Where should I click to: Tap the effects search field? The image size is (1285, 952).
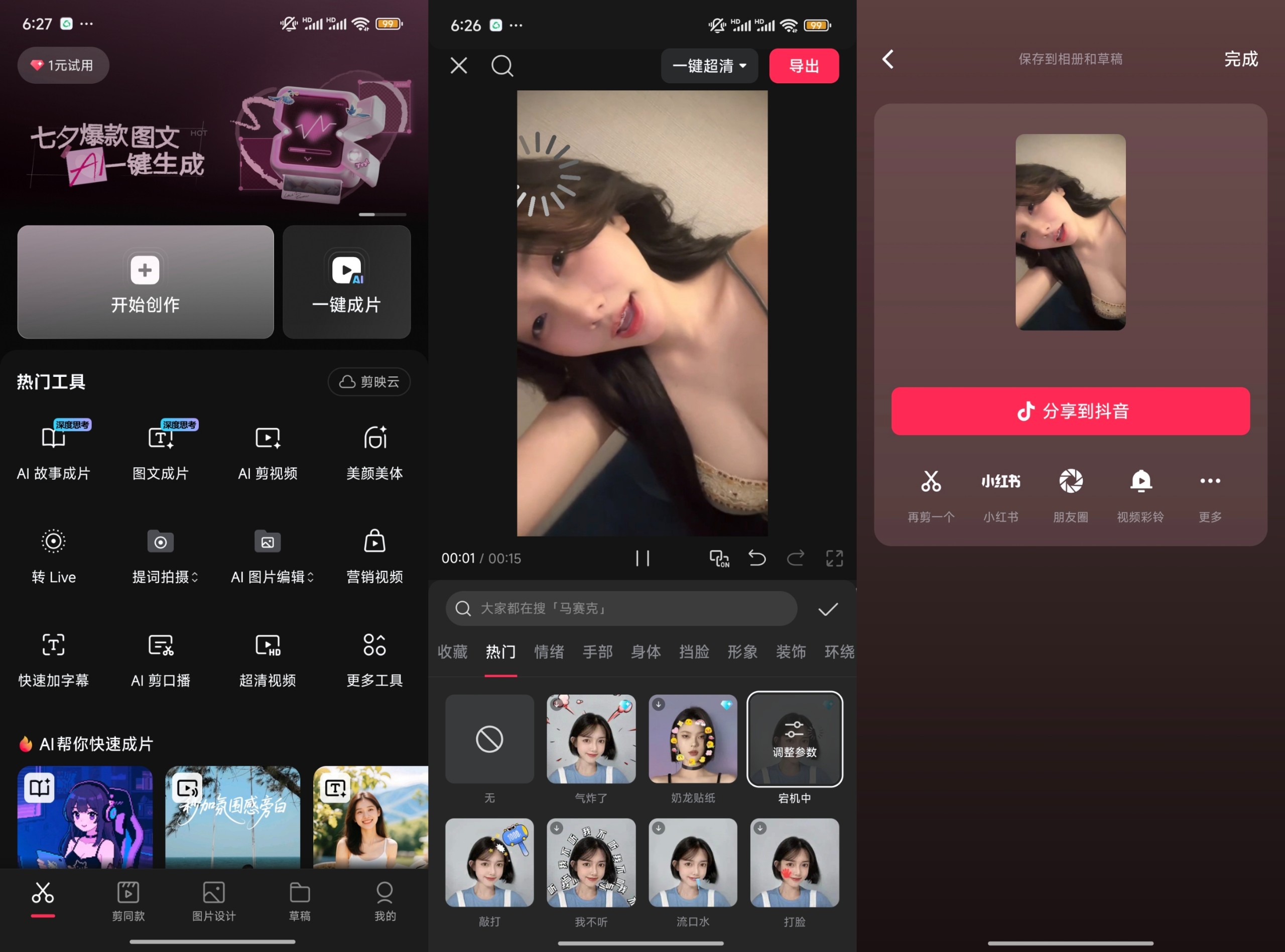[x=621, y=609]
